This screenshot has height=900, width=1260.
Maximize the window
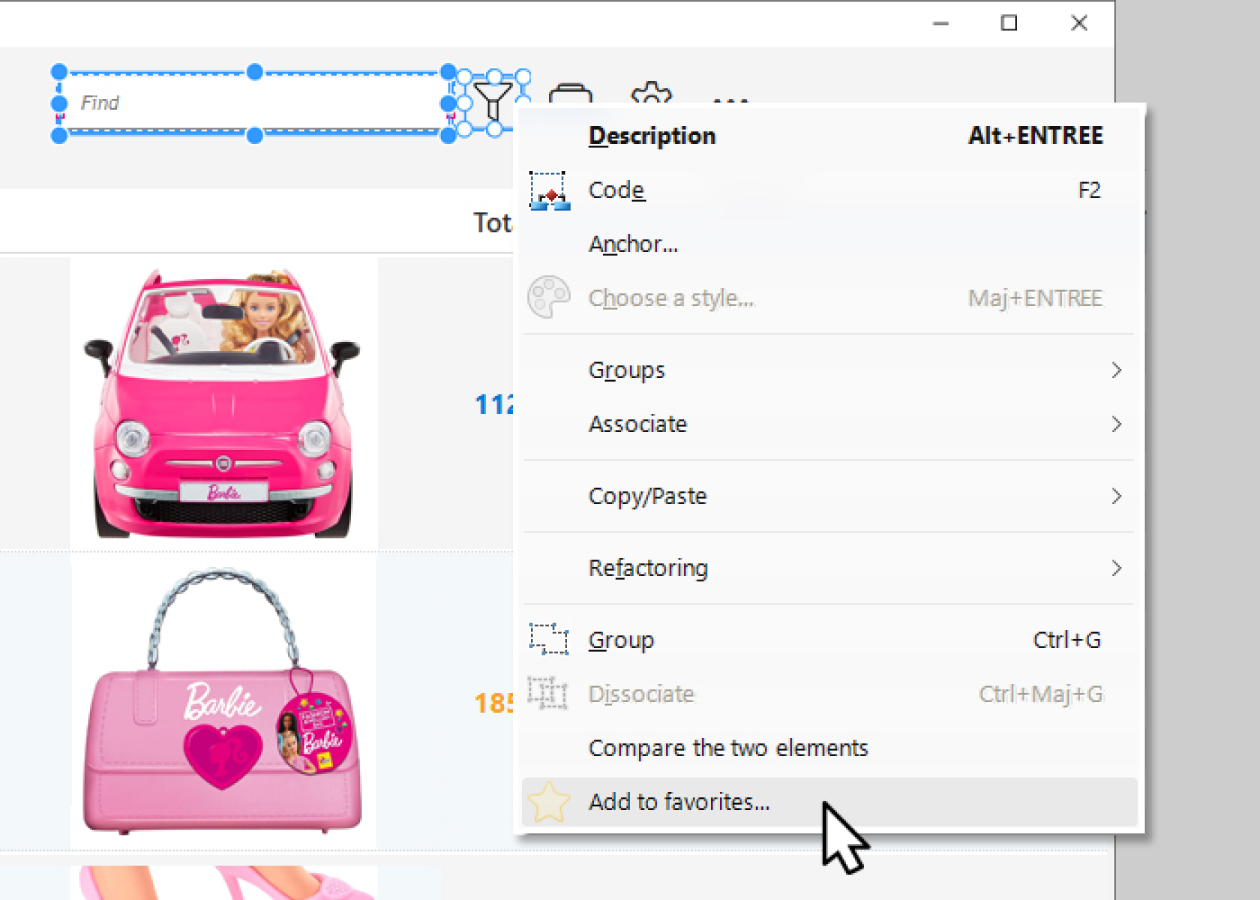[x=1009, y=23]
